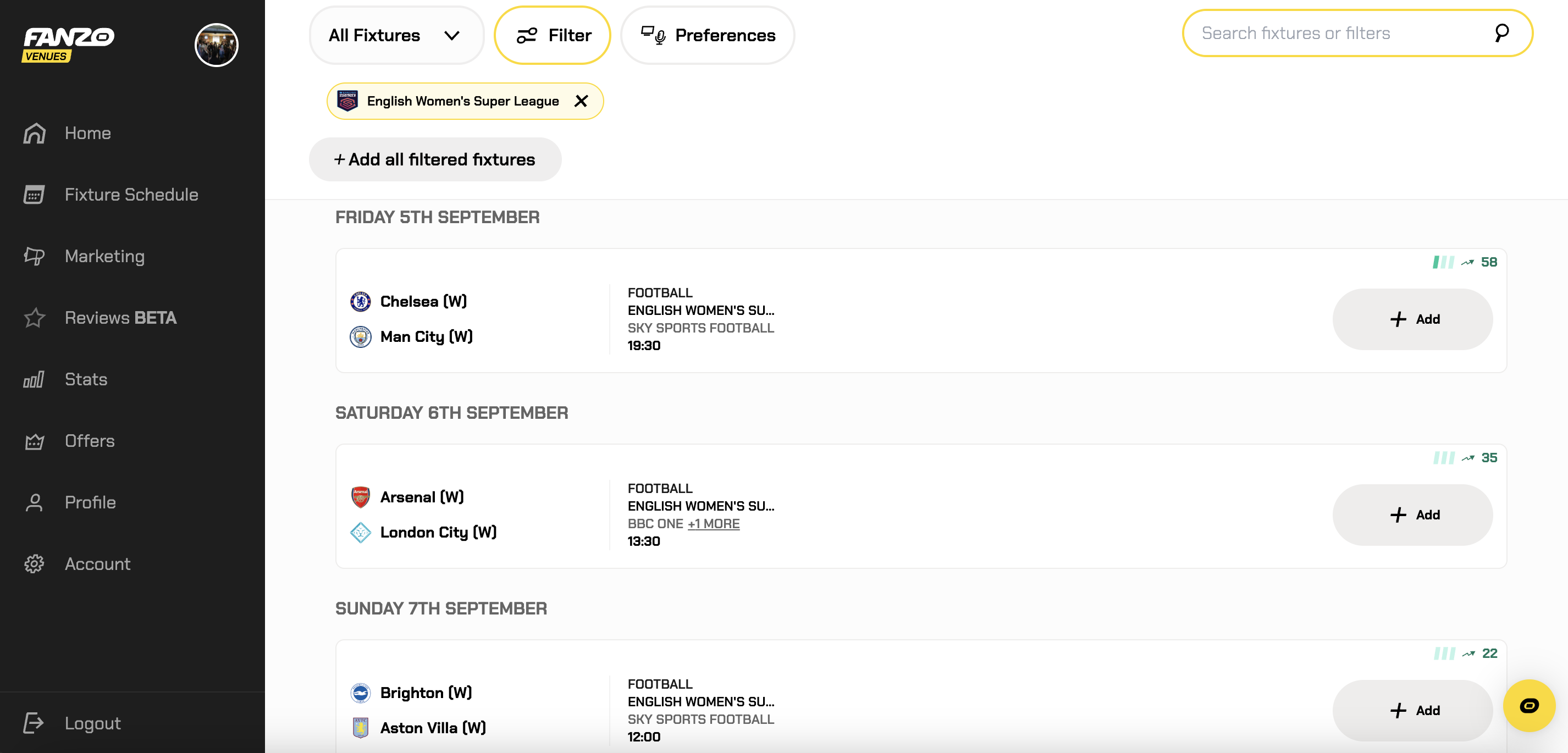Click the Brighton (W) team name
This screenshot has height=753, width=1568.
(426, 693)
